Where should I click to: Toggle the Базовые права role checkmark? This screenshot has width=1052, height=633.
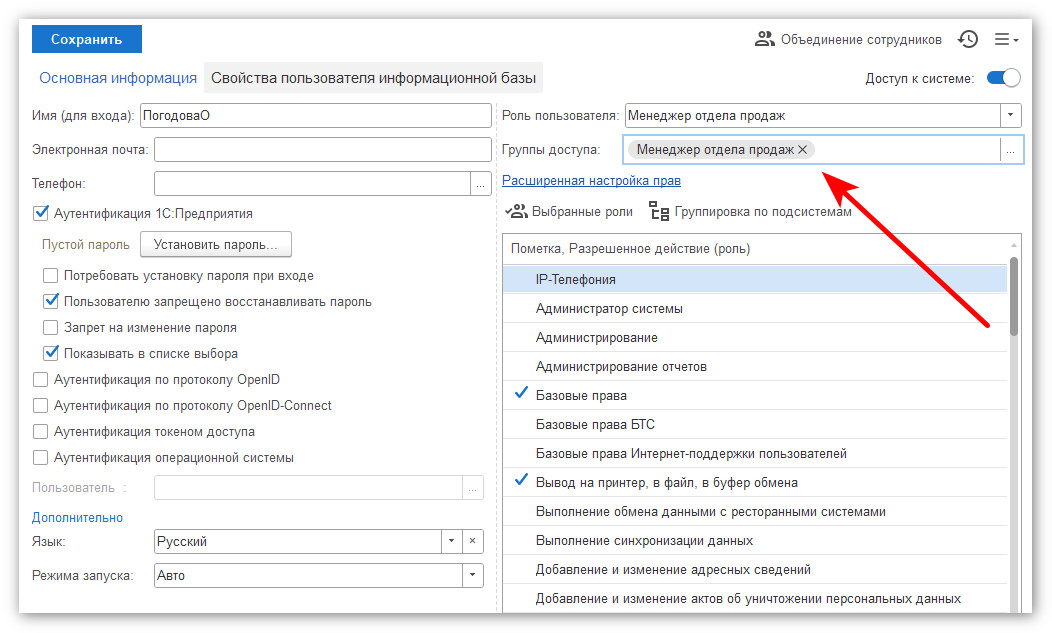[521, 394]
